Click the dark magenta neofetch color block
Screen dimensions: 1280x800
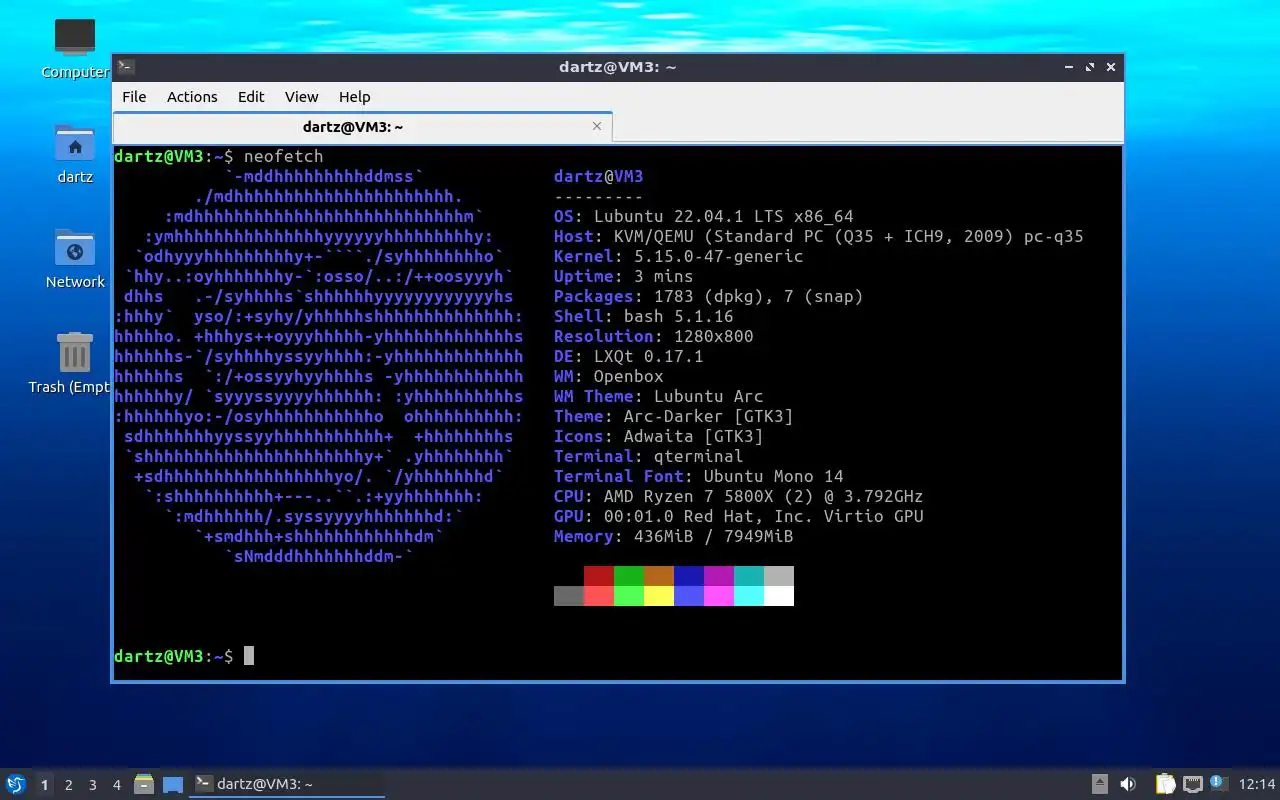[x=719, y=576]
